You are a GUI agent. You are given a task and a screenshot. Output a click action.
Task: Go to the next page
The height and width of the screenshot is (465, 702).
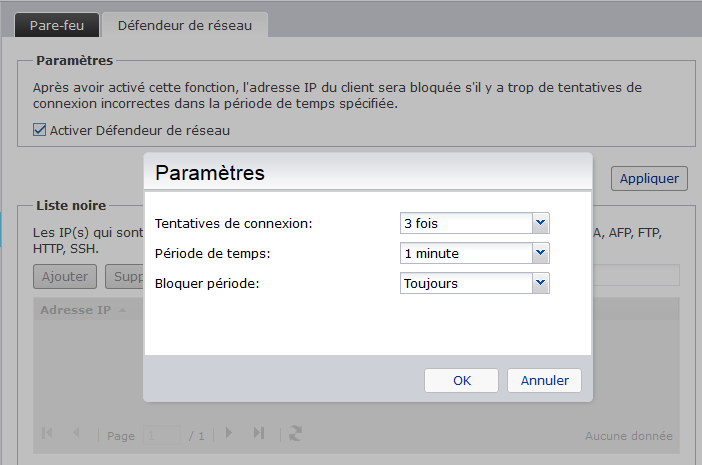(x=229, y=433)
